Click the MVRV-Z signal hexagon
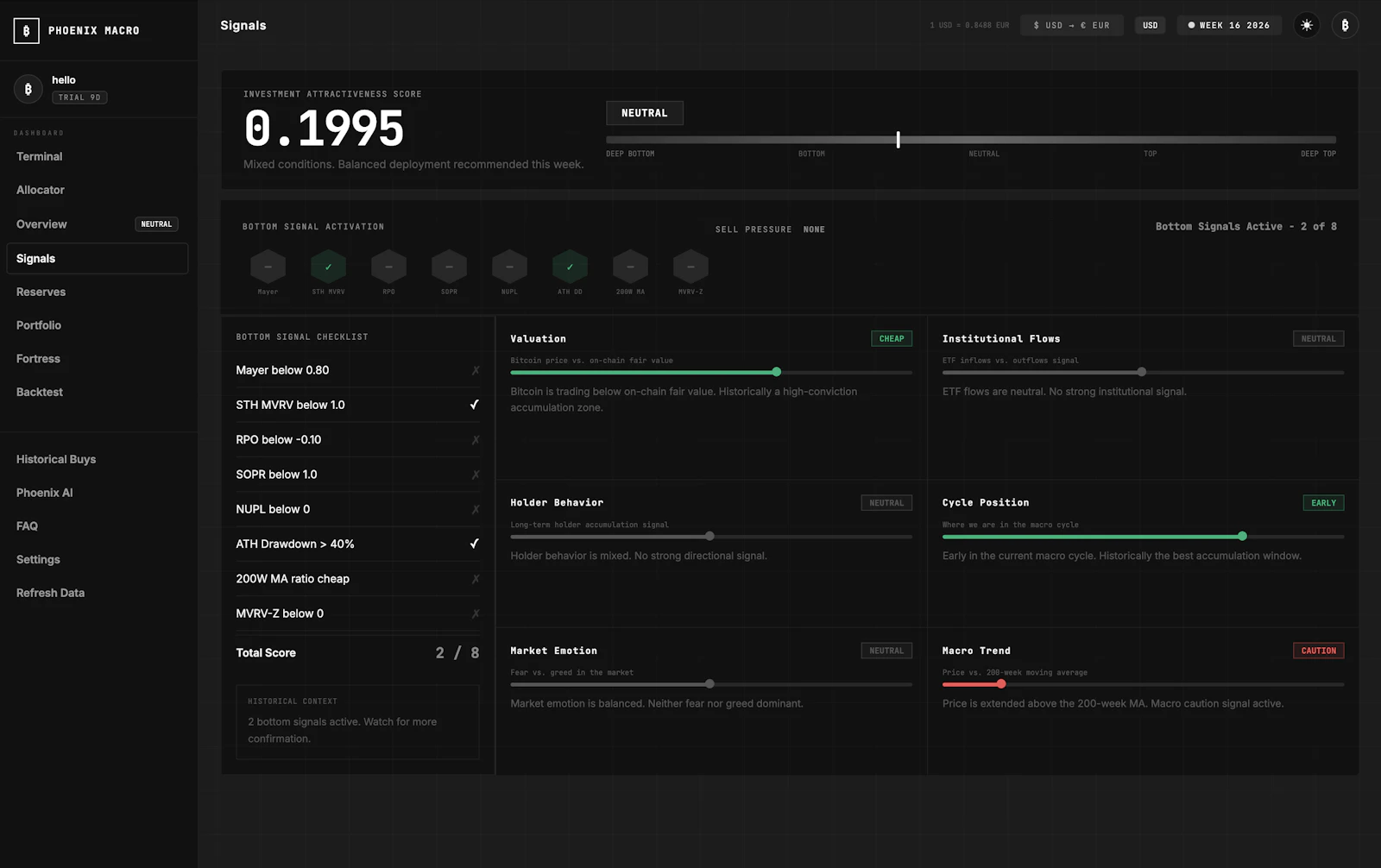Screen dimensions: 1381x868 [691, 267]
